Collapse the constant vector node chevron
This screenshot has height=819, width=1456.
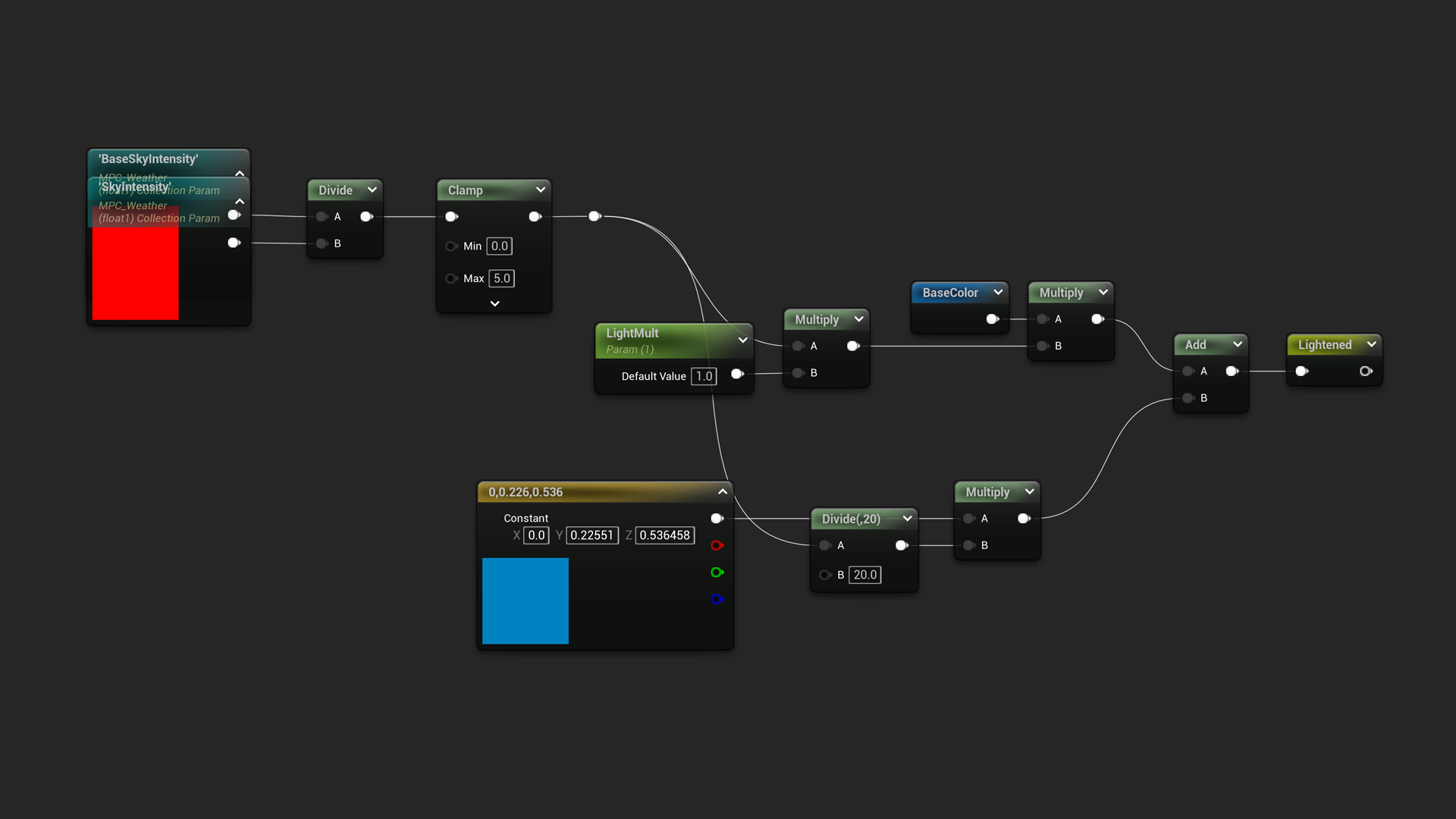point(723,491)
